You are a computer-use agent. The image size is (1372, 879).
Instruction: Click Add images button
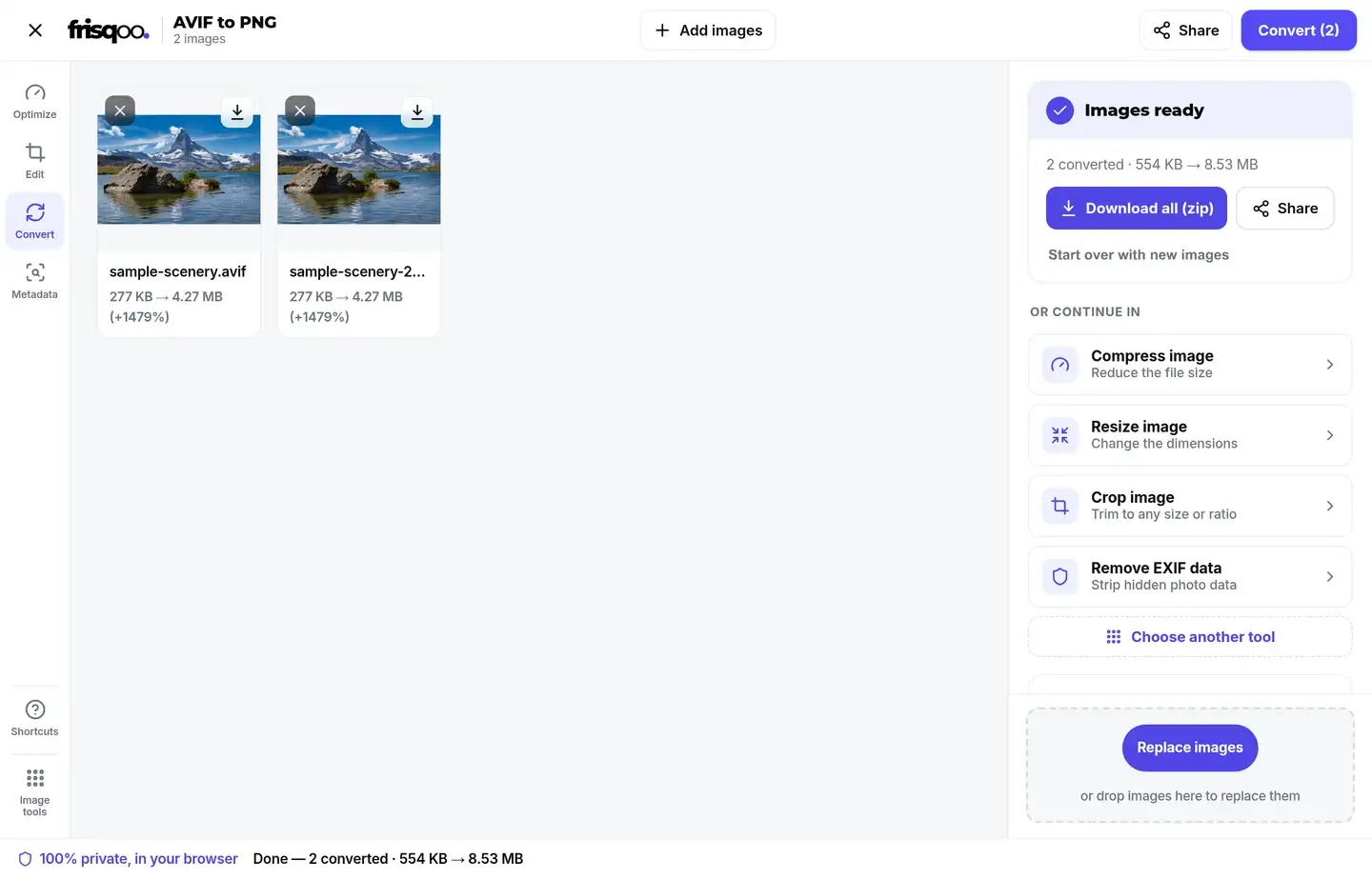(708, 30)
